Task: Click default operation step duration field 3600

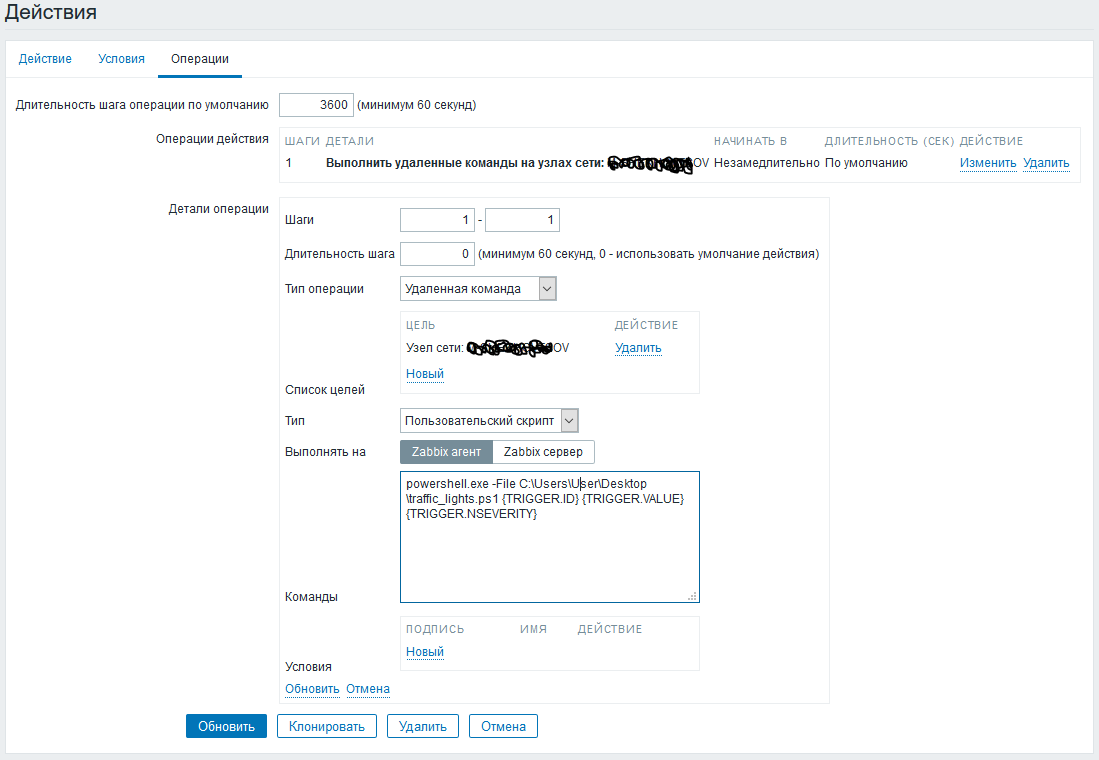Action: tap(316, 105)
